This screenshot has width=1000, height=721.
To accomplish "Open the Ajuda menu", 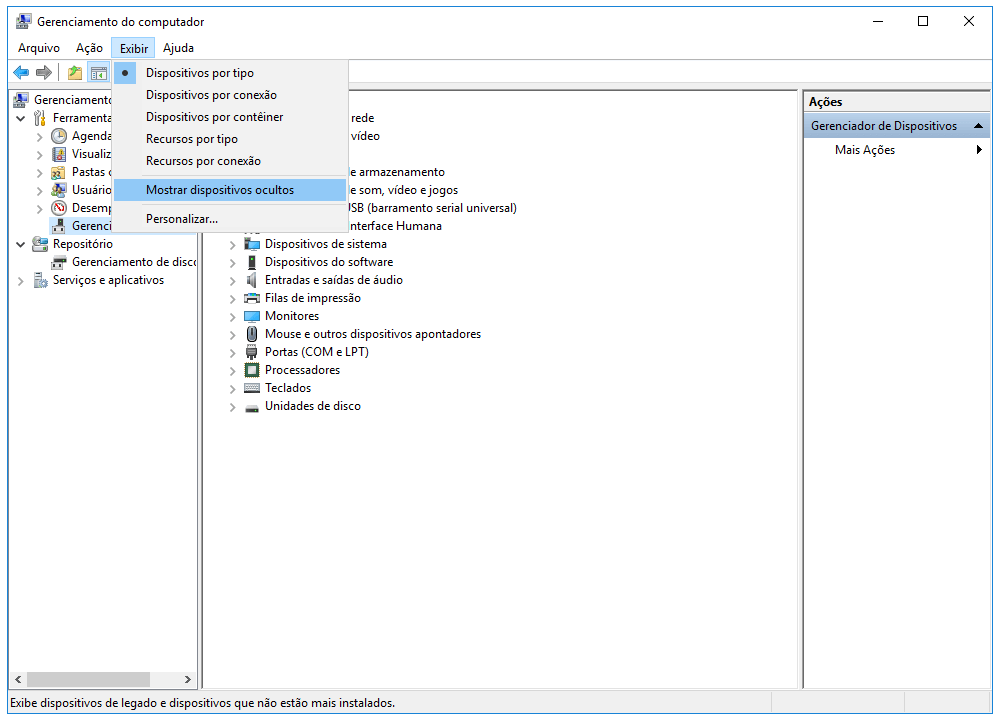I will tap(178, 47).
